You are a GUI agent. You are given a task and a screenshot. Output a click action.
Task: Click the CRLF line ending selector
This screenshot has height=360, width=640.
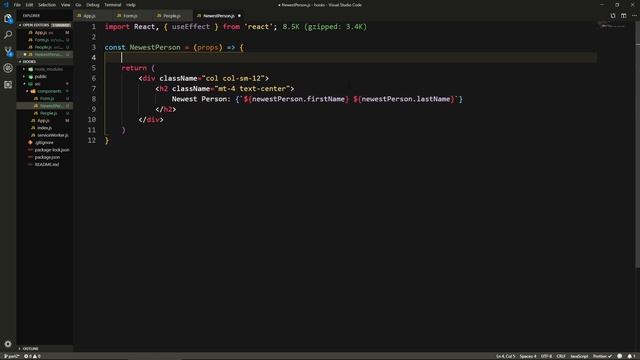[x=561, y=356]
